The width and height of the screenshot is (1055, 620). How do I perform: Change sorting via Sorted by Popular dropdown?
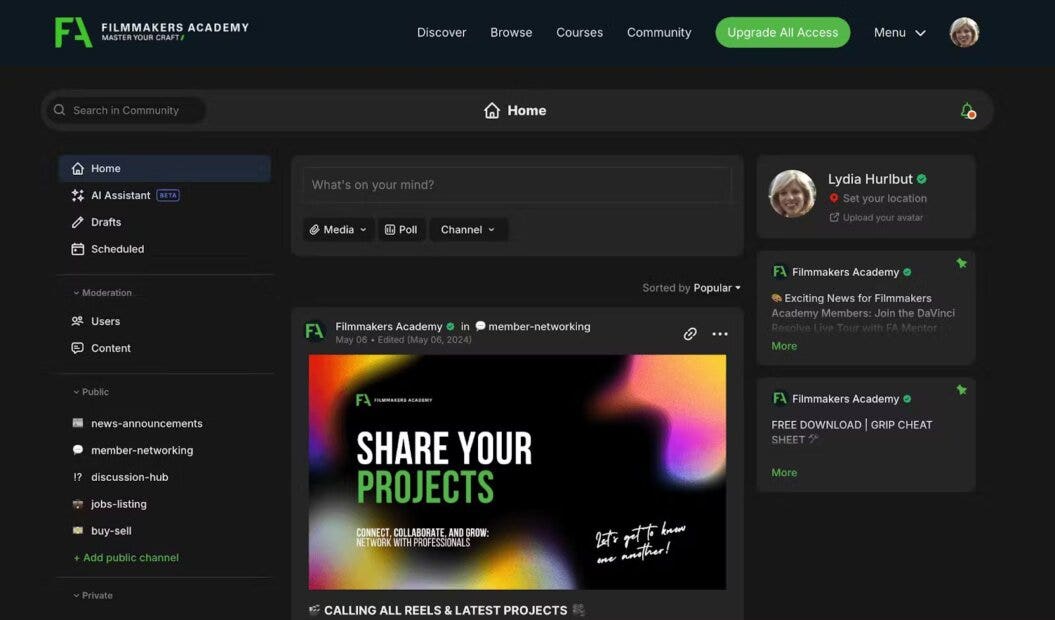click(691, 288)
